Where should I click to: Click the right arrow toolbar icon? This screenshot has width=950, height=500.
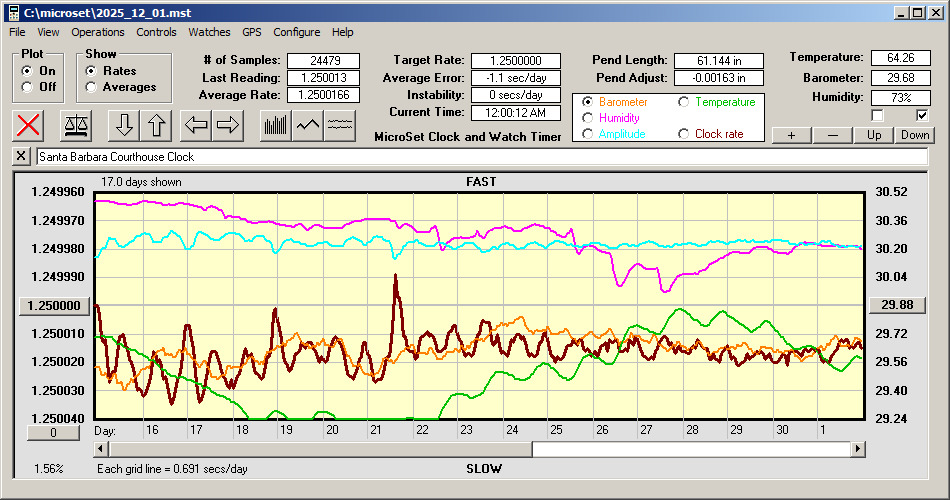point(229,125)
